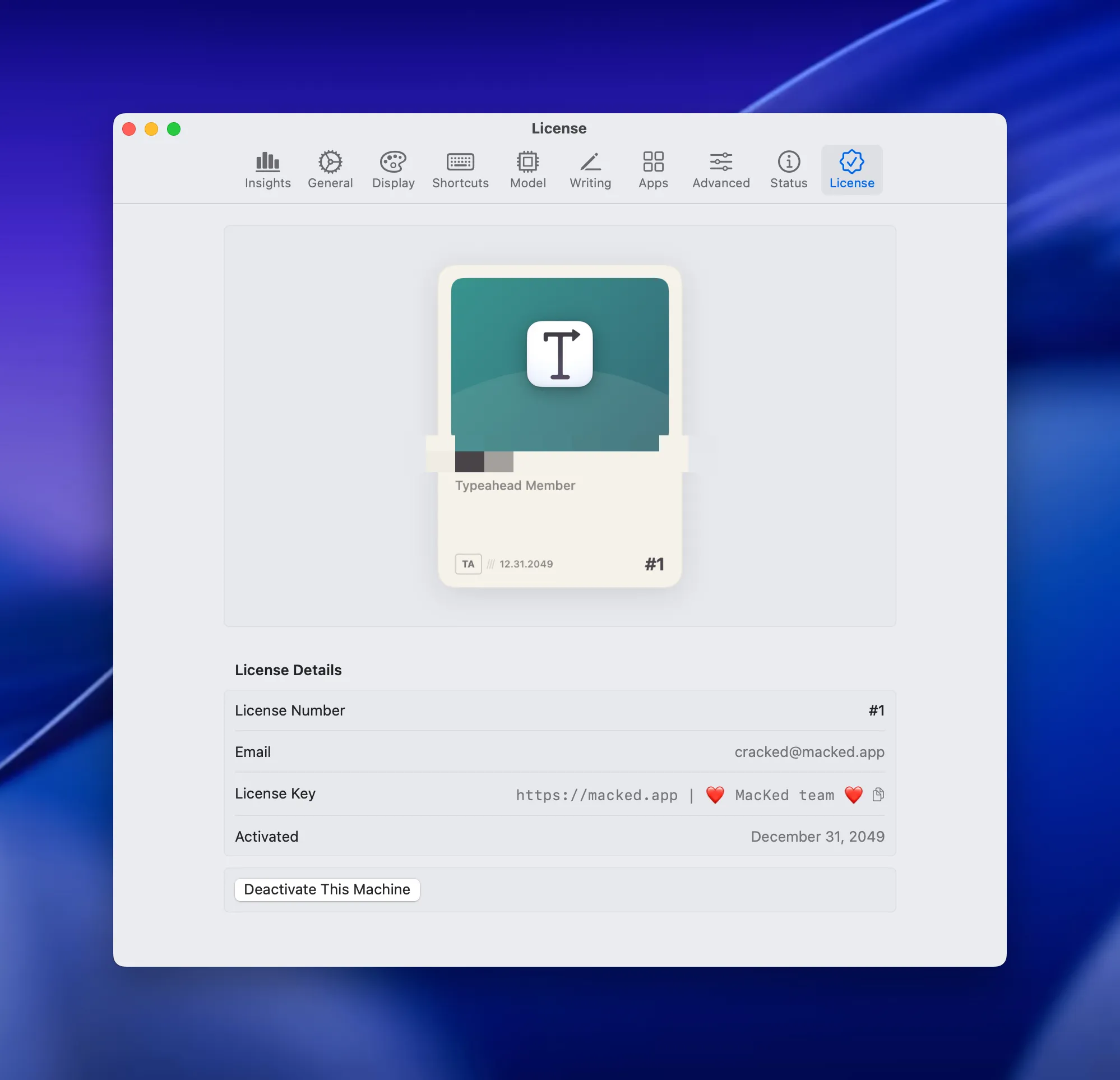The height and width of the screenshot is (1080, 1120).
Task: Click the December 31, 2049 activation date
Action: (x=817, y=836)
